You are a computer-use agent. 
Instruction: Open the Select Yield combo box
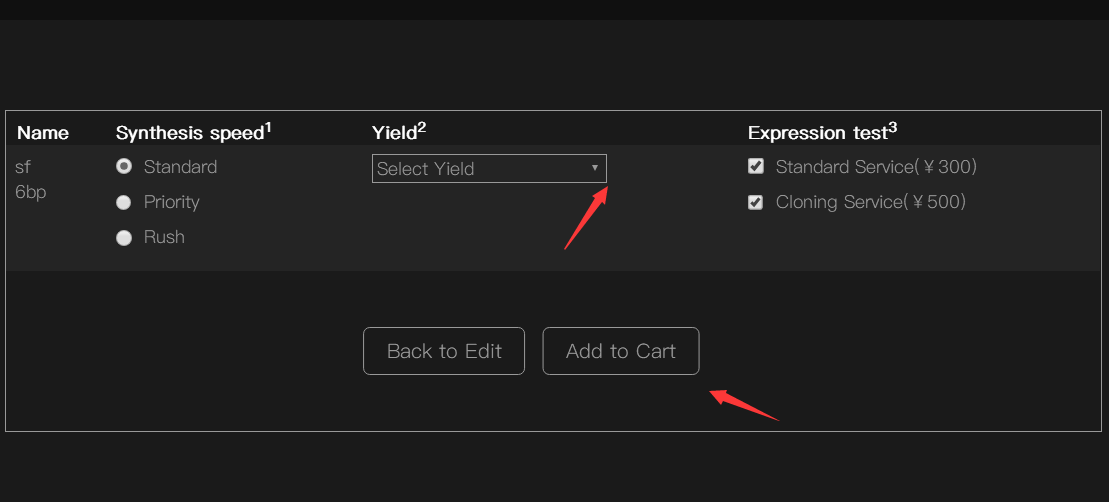489,168
